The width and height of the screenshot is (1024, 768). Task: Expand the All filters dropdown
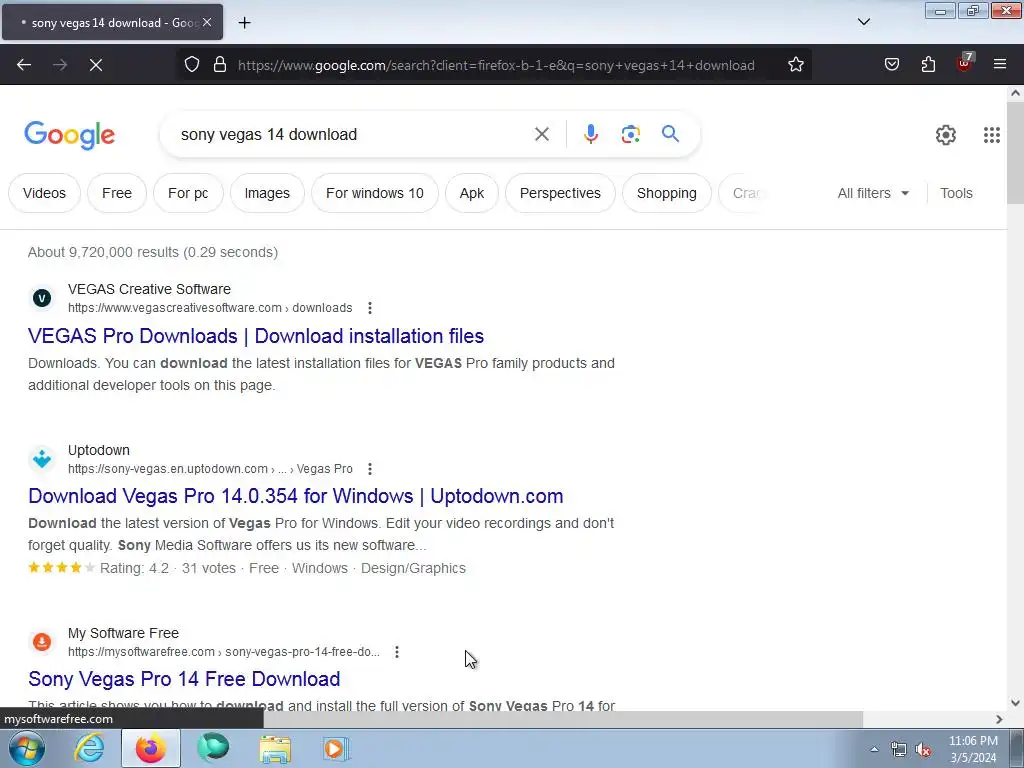(873, 193)
